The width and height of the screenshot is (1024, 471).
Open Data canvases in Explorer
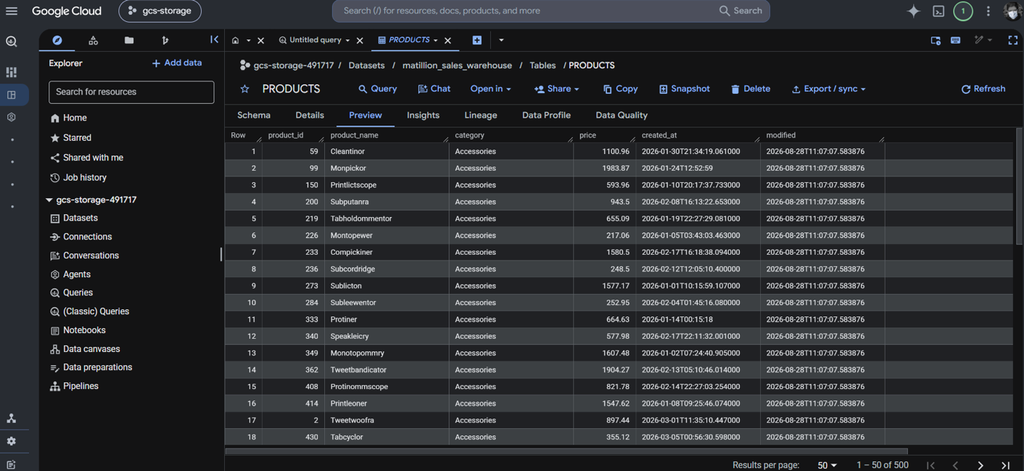(x=85, y=349)
